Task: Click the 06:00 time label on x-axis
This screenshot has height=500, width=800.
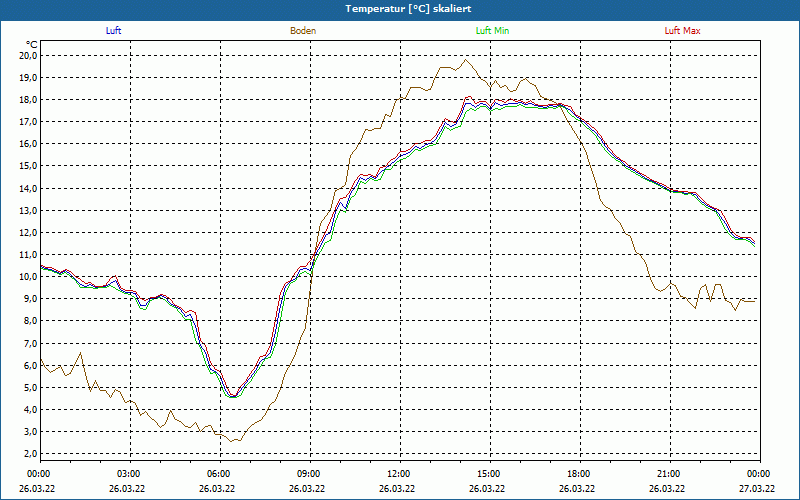Action: tap(218, 474)
